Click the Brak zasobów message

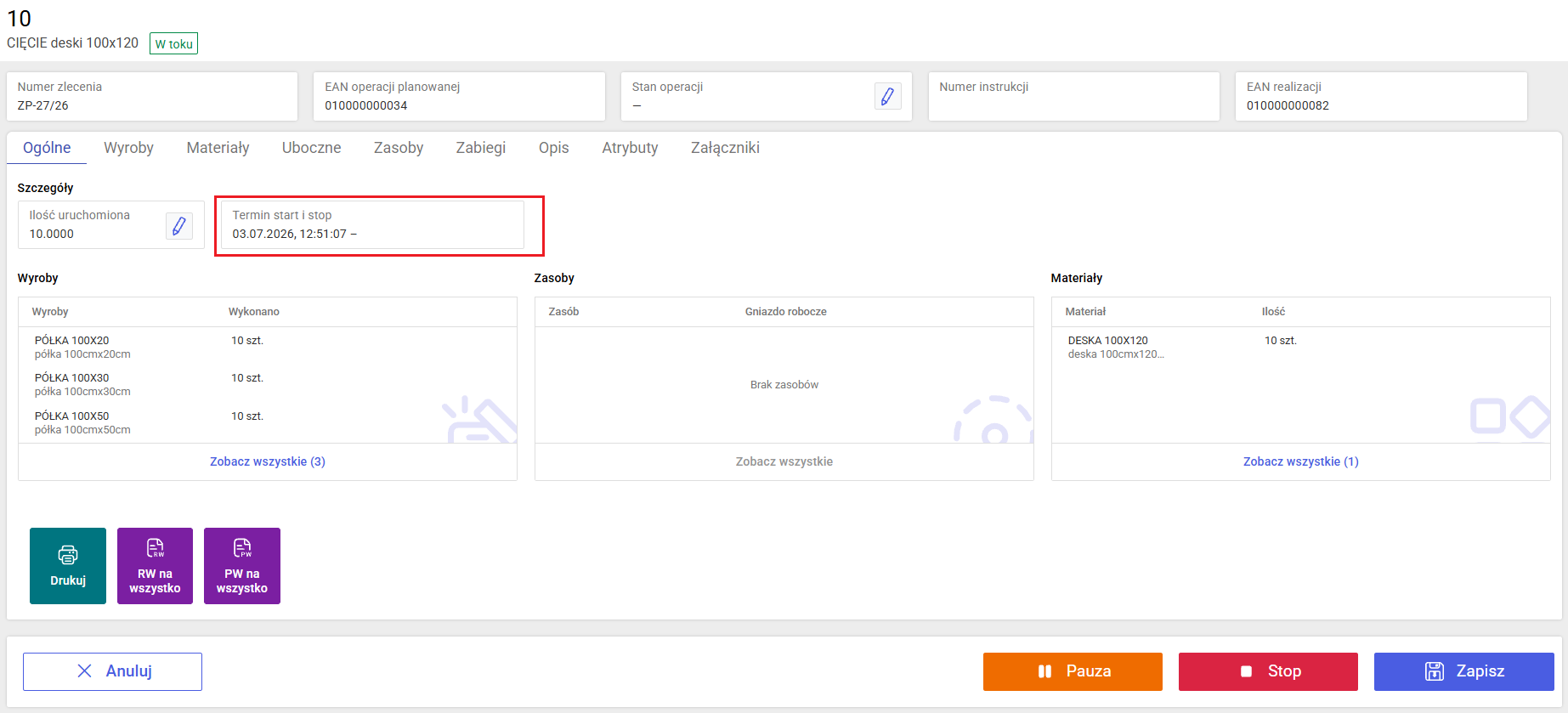coord(784,385)
